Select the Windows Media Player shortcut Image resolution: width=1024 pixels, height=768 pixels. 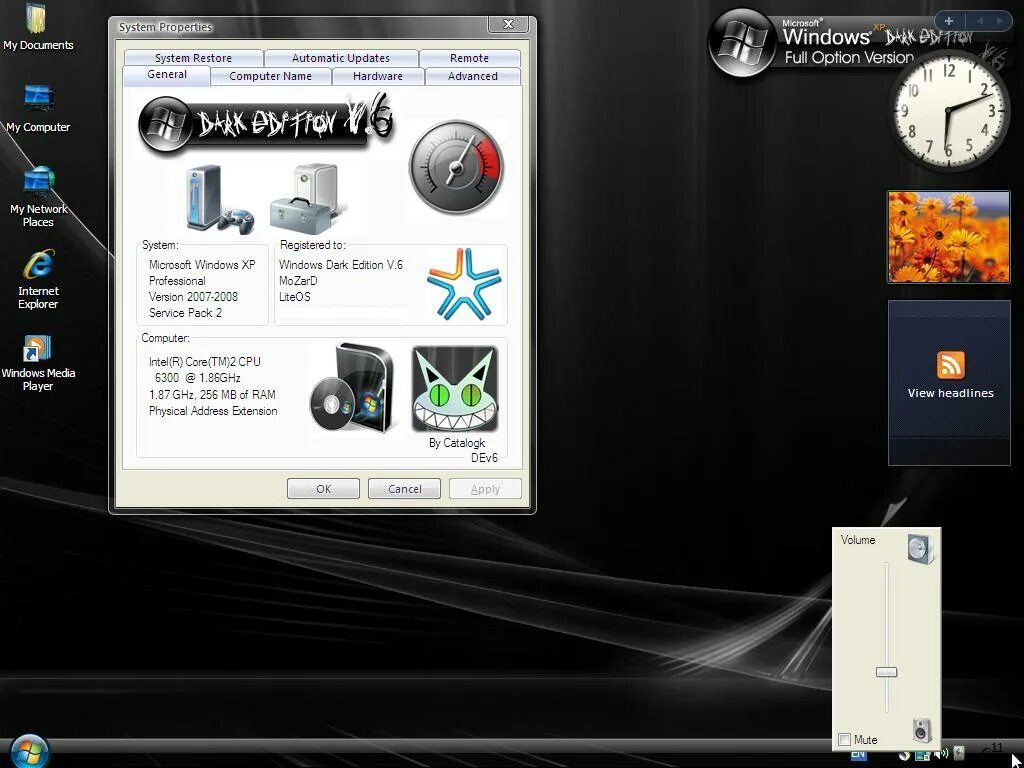coord(38,362)
